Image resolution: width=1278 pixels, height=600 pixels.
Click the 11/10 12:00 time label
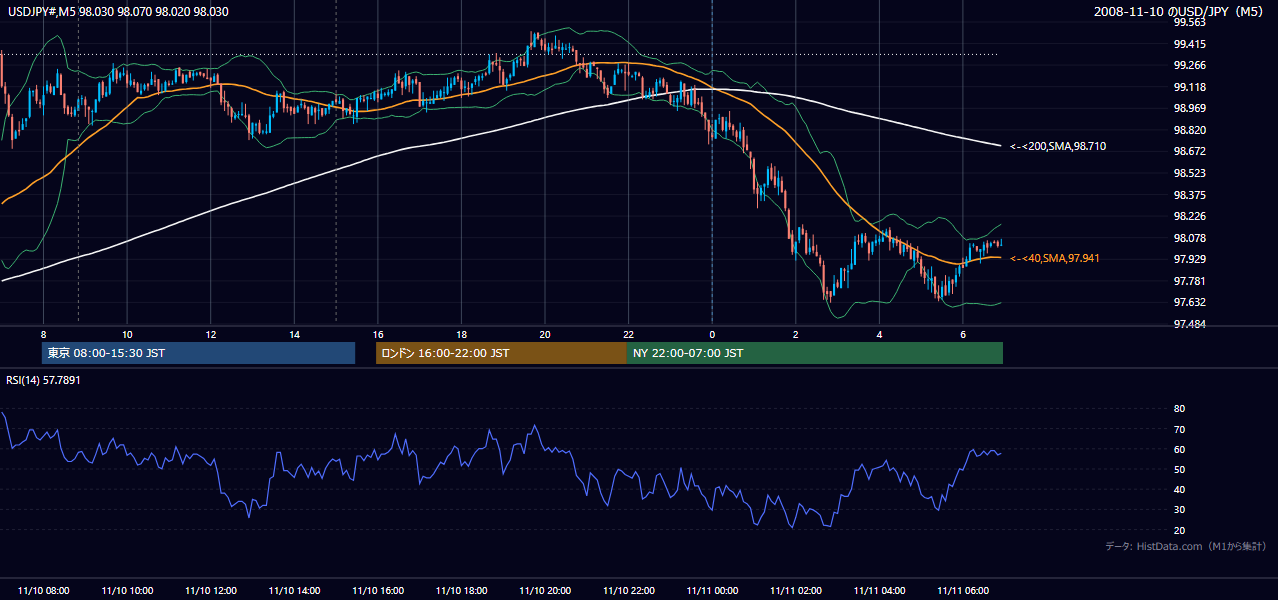click(211, 591)
